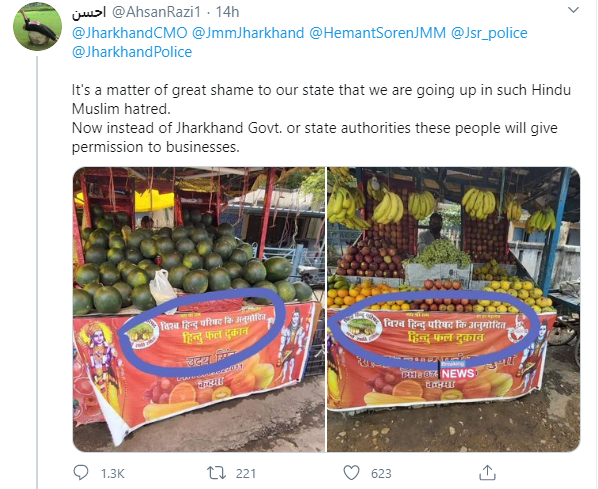Open the author's round profile avatar

[x=37, y=27]
